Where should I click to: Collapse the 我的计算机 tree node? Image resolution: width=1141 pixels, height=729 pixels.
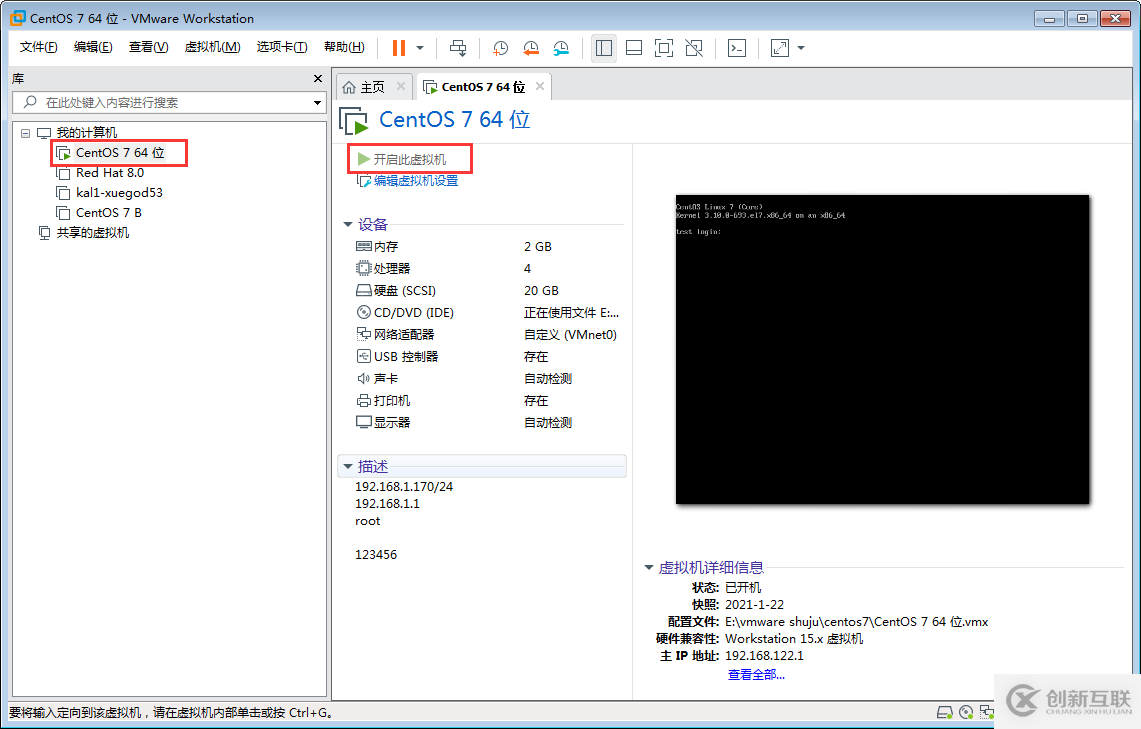coord(25,131)
